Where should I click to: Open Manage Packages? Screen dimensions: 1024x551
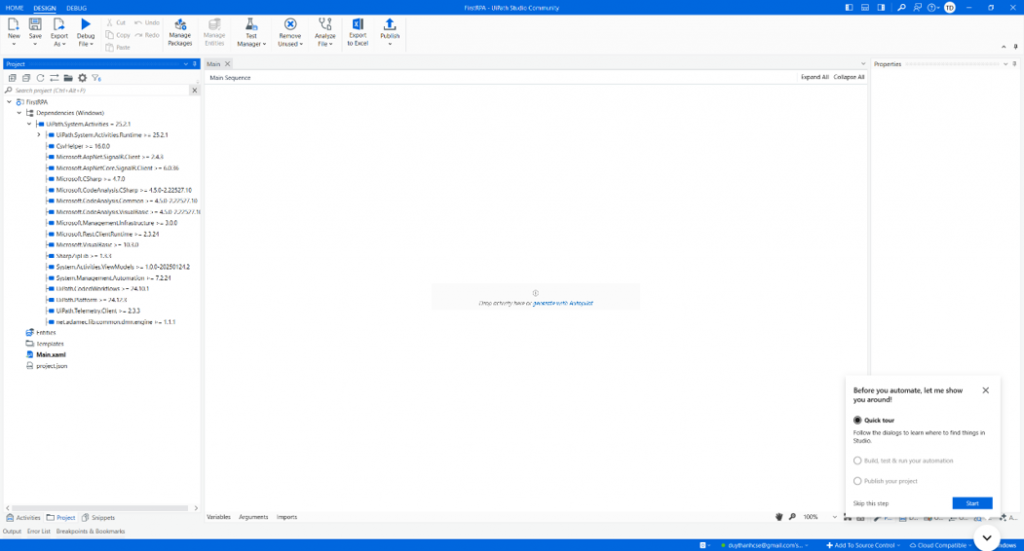point(180,32)
